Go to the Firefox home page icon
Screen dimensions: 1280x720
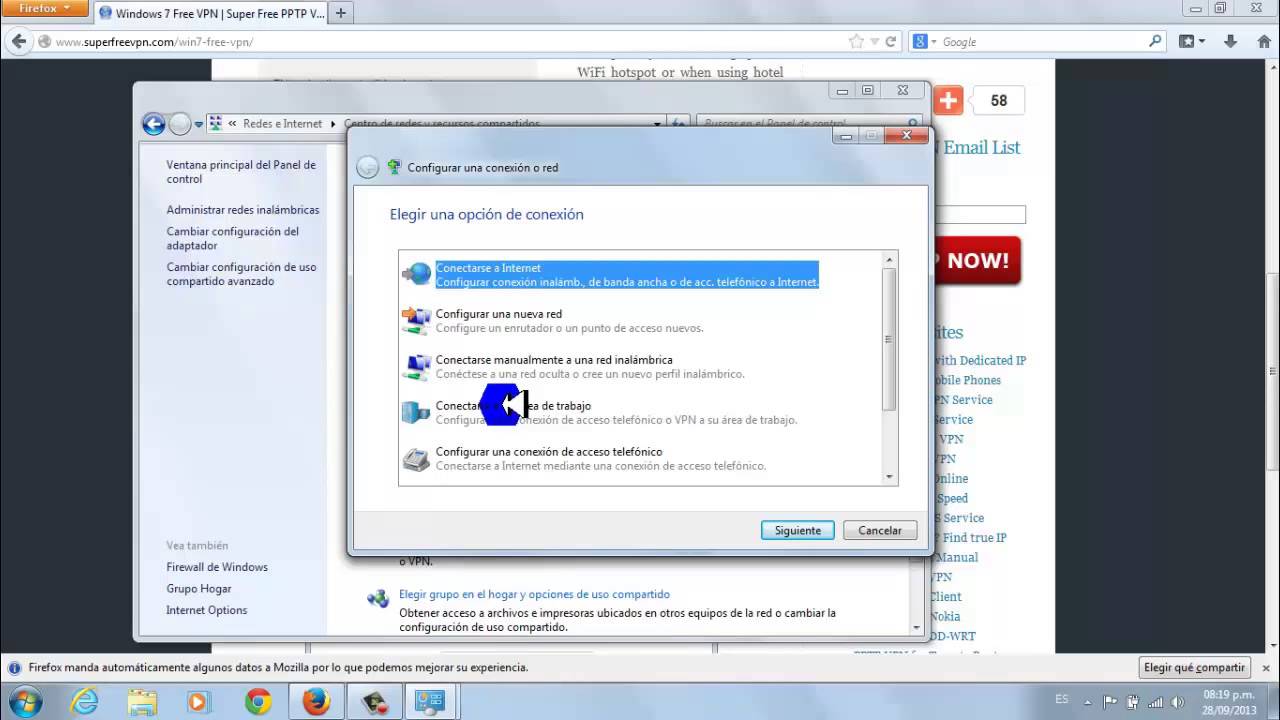tap(1262, 42)
